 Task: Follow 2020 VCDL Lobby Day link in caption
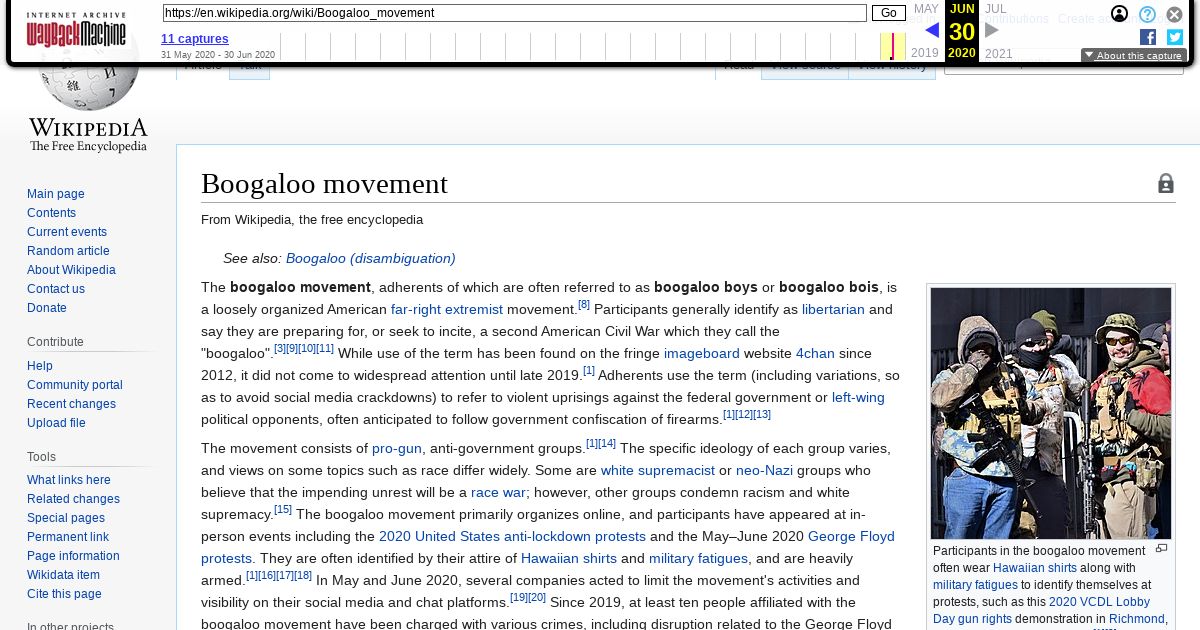tap(1099, 602)
